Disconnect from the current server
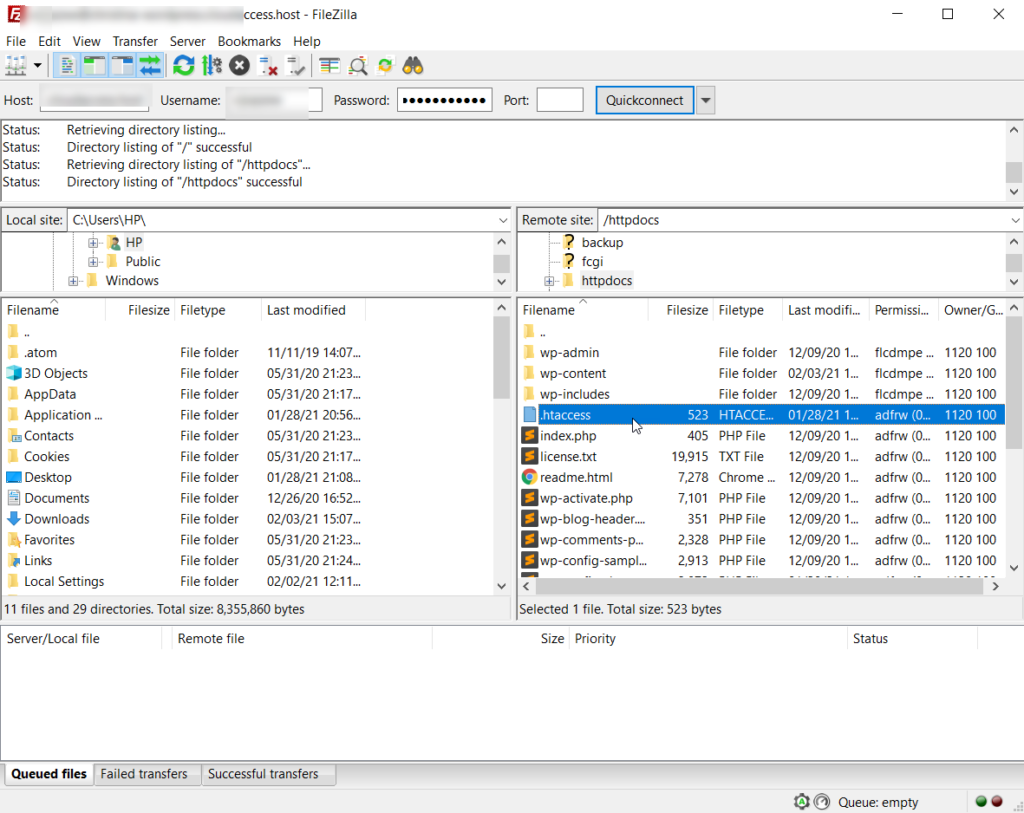This screenshot has width=1024, height=813. (x=268, y=66)
